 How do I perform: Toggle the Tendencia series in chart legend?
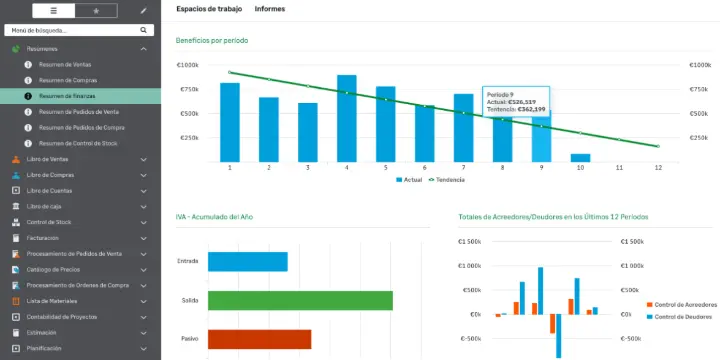point(446,180)
